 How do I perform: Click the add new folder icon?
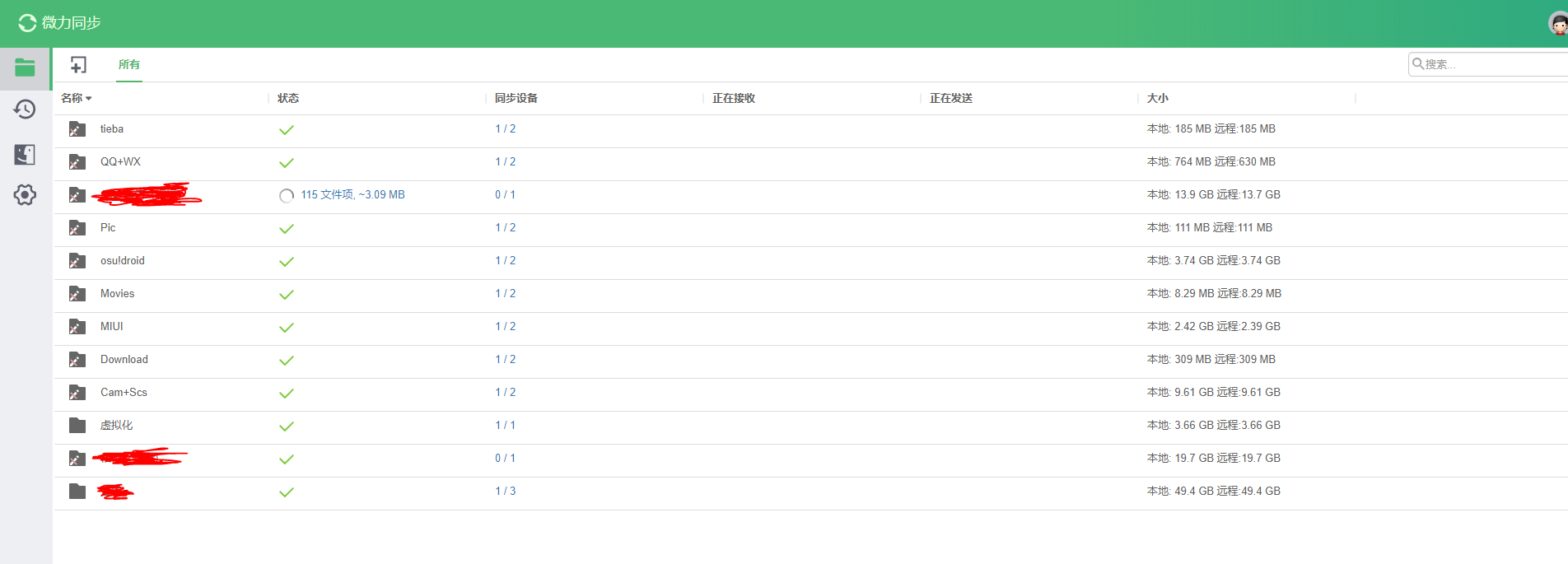[78, 65]
